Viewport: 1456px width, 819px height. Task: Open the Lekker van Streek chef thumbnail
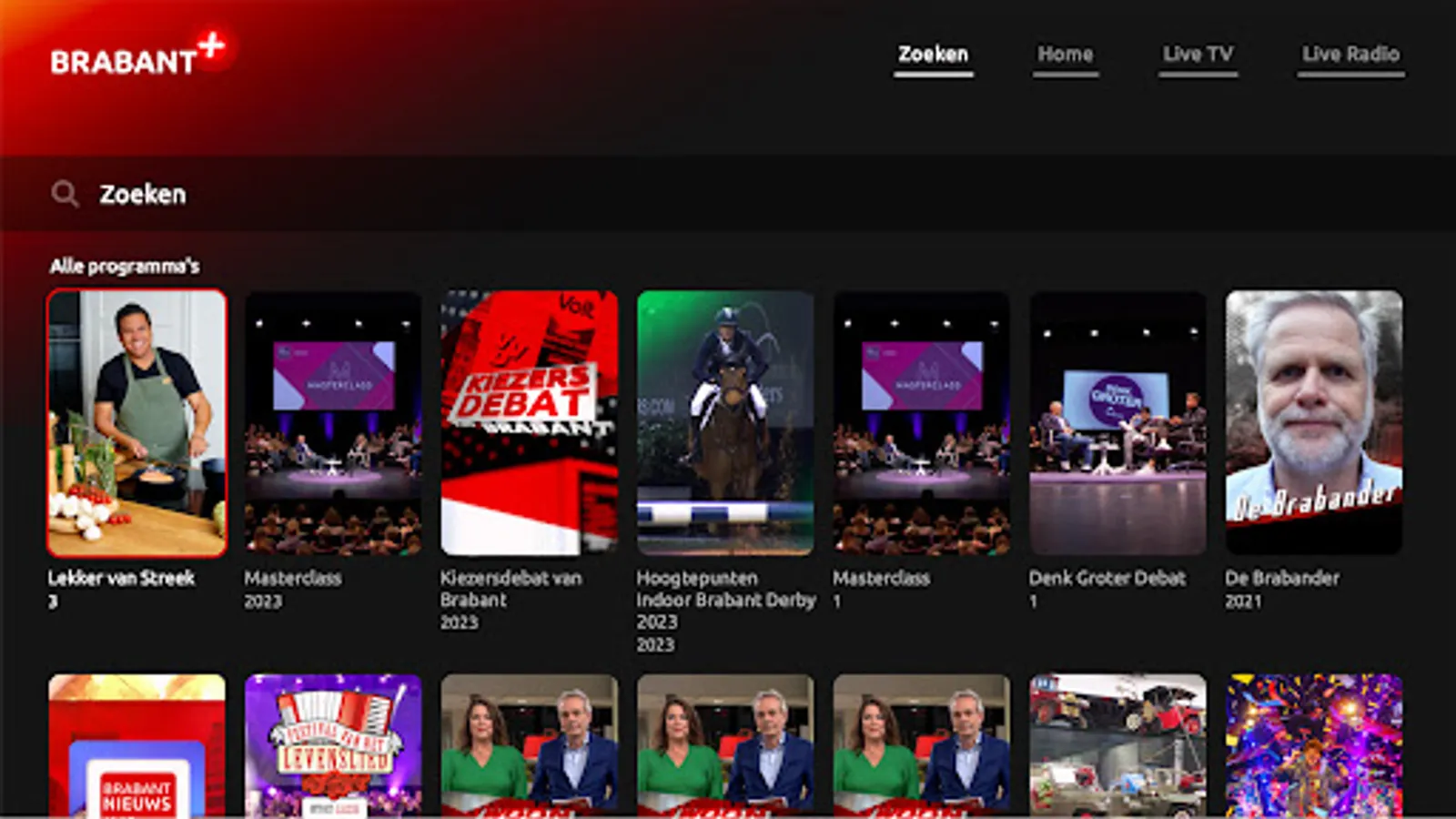136,423
